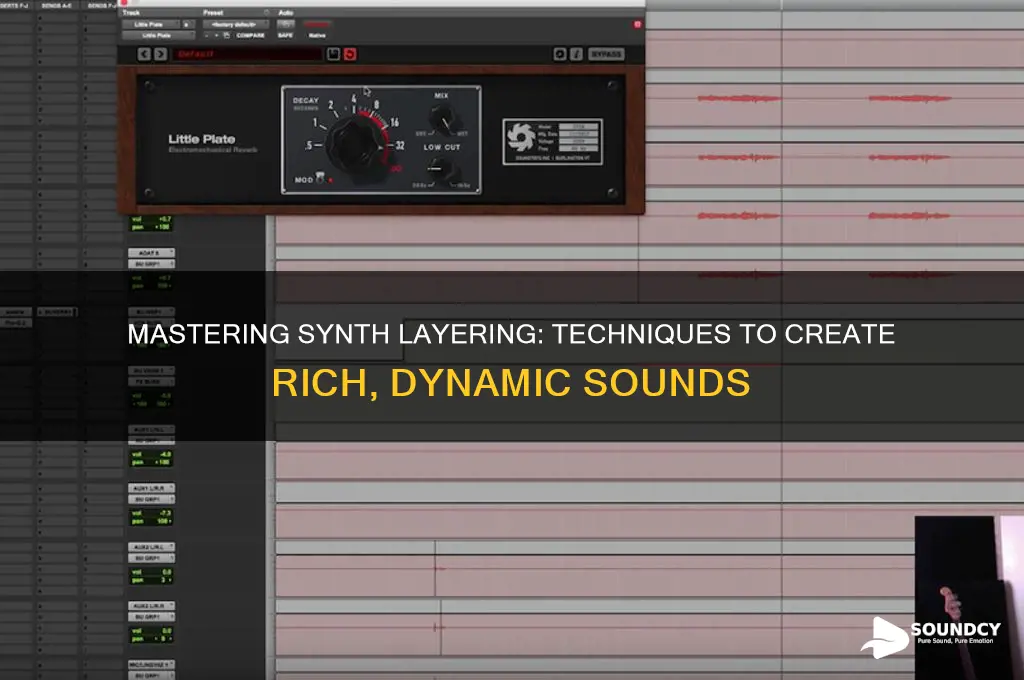1024x680 pixels.
Task: Click the Auto plugin automation button
Action: (285, 24)
